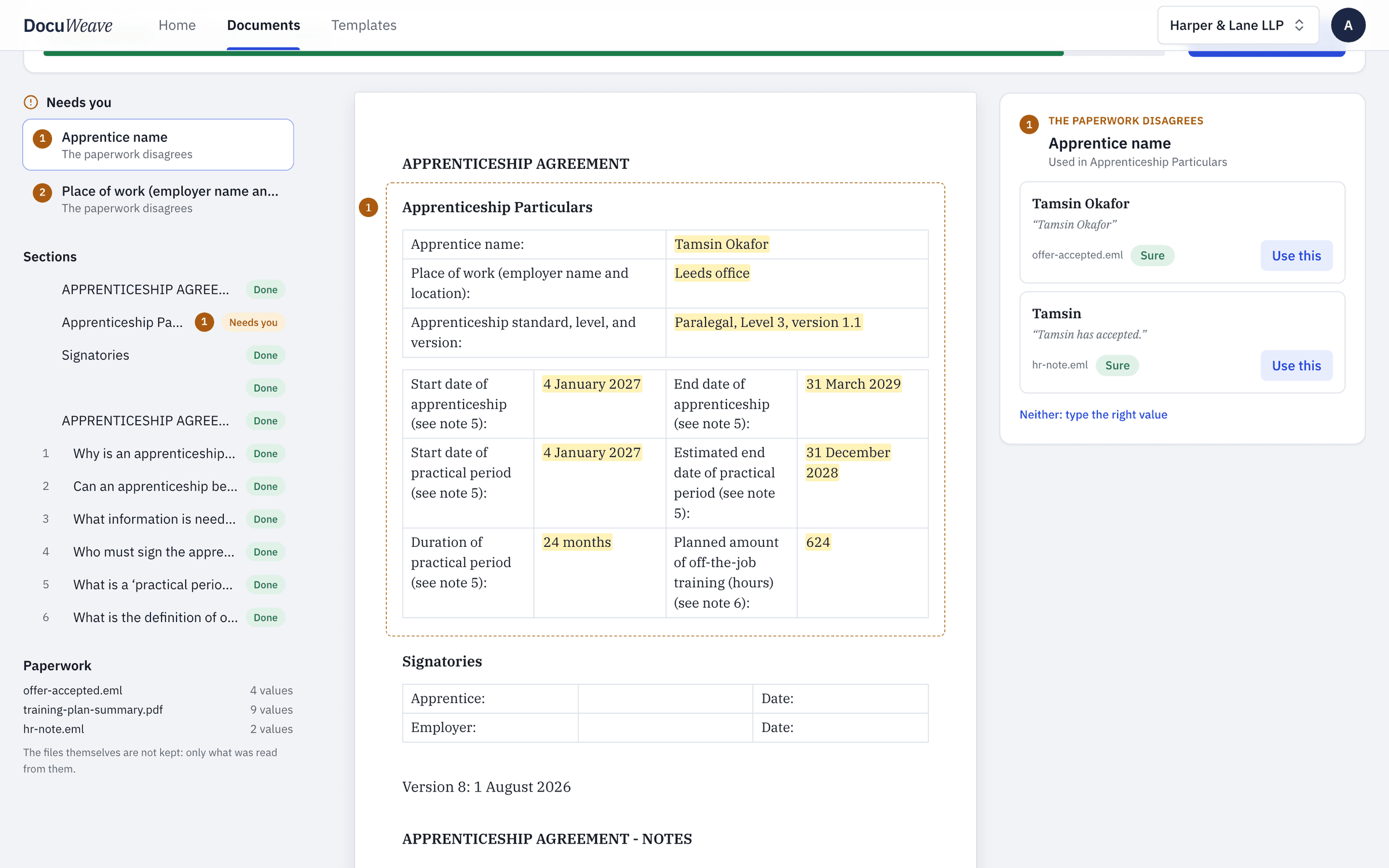The image size is (1389, 868).
Task: Go to the Home tab
Action: [x=177, y=25]
